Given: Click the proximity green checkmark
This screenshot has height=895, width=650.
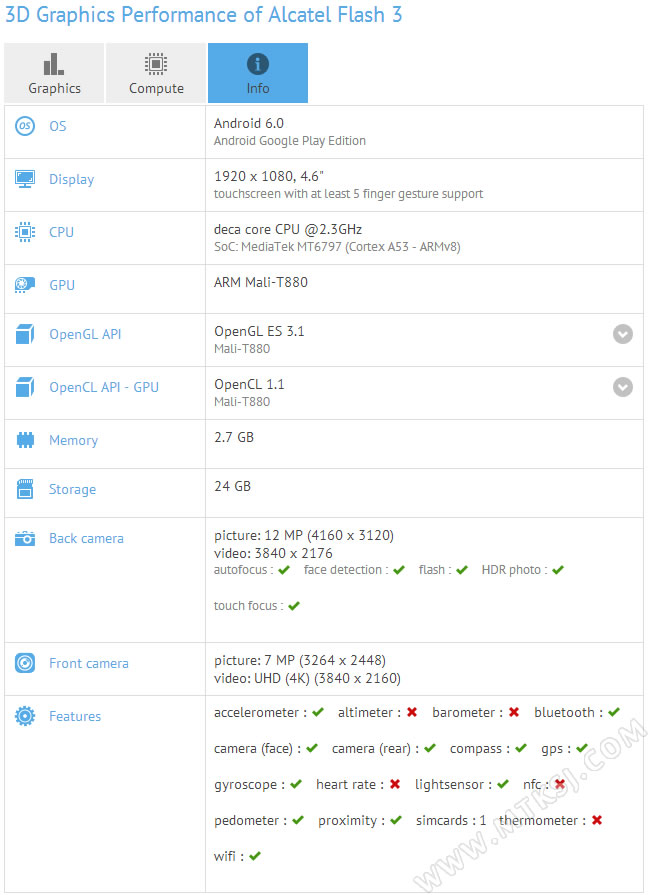Looking at the screenshot, I should [x=396, y=820].
